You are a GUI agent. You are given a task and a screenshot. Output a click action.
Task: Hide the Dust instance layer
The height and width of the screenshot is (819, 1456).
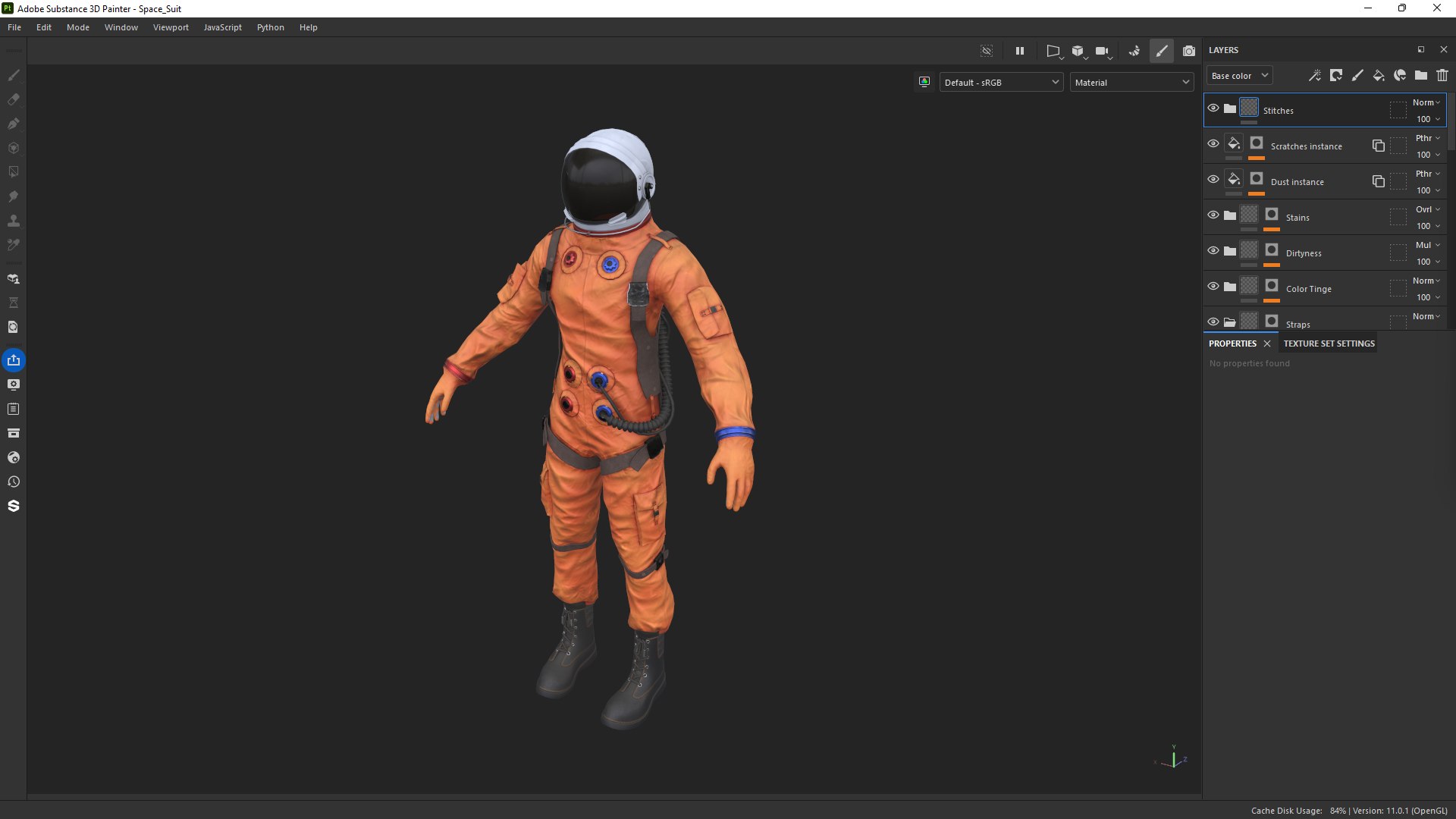coord(1213,179)
